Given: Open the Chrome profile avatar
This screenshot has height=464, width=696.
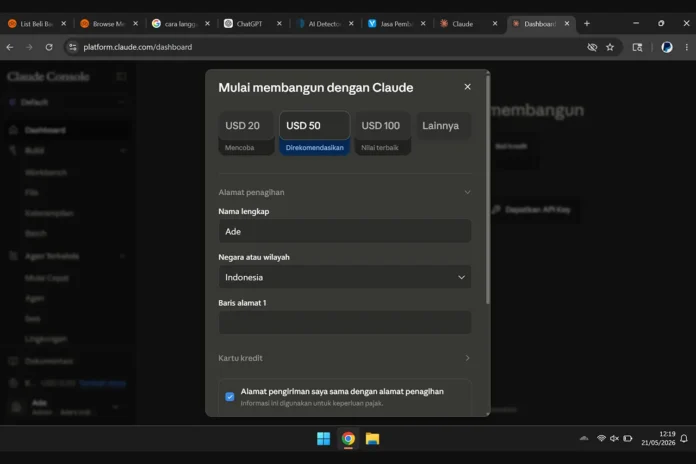Looking at the screenshot, I should [667, 47].
